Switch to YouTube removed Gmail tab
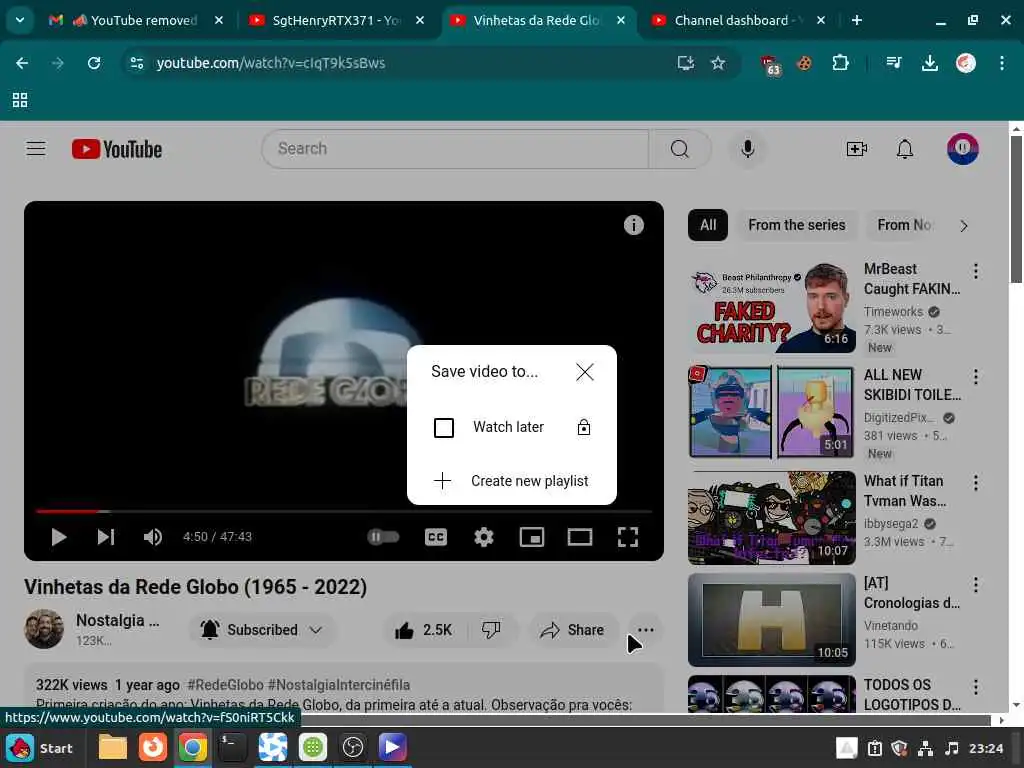This screenshot has height=768, width=1024. pyautogui.click(x=135, y=20)
